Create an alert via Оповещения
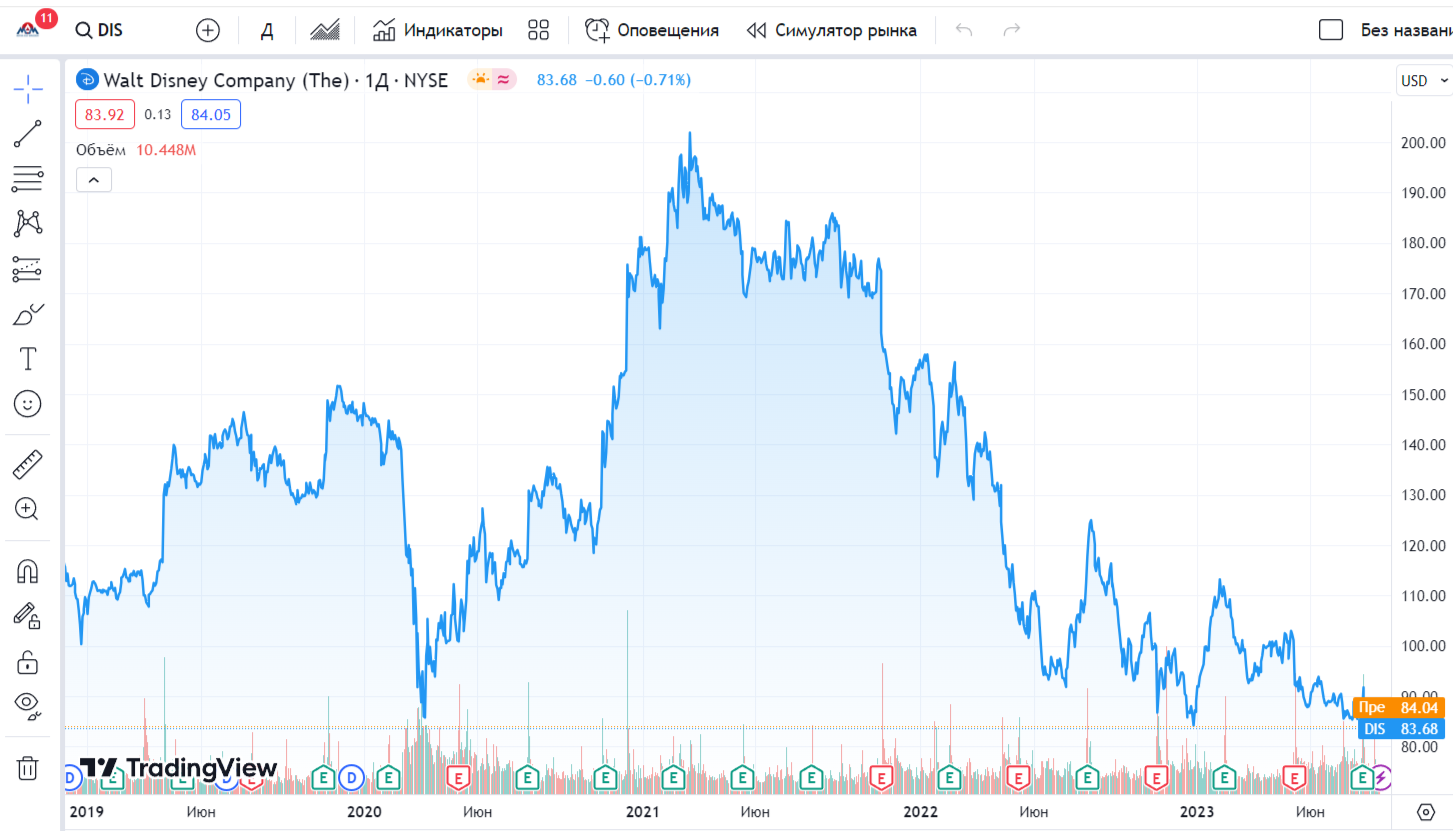 click(x=652, y=30)
